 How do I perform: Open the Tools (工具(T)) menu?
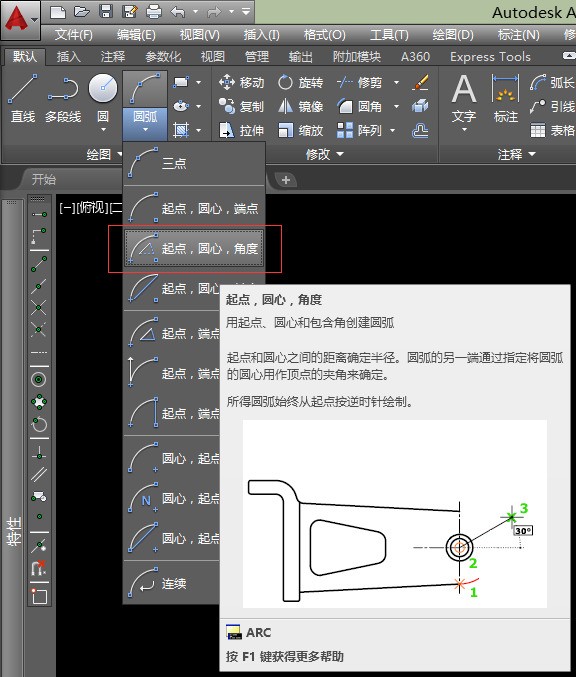pyautogui.click(x=389, y=35)
